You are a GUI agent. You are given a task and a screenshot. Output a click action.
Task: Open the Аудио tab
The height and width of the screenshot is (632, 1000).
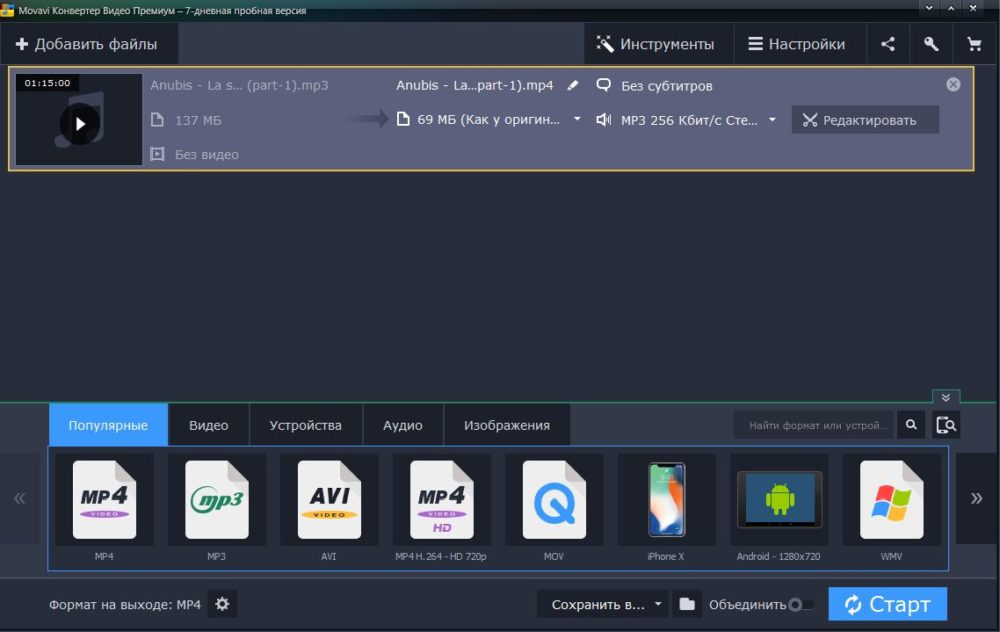click(402, 425)
